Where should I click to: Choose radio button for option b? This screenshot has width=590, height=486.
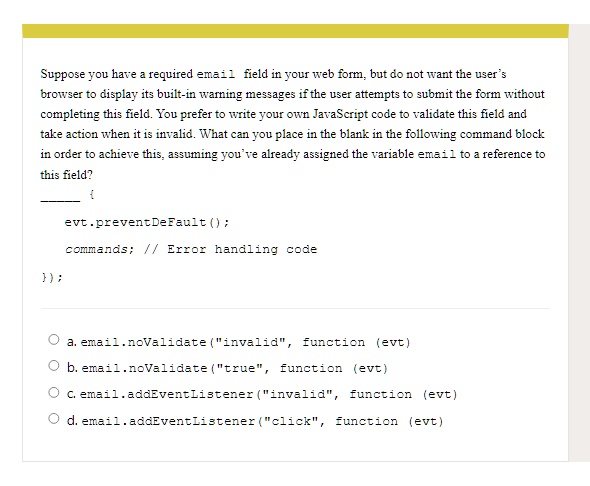(x=54, y=366)
